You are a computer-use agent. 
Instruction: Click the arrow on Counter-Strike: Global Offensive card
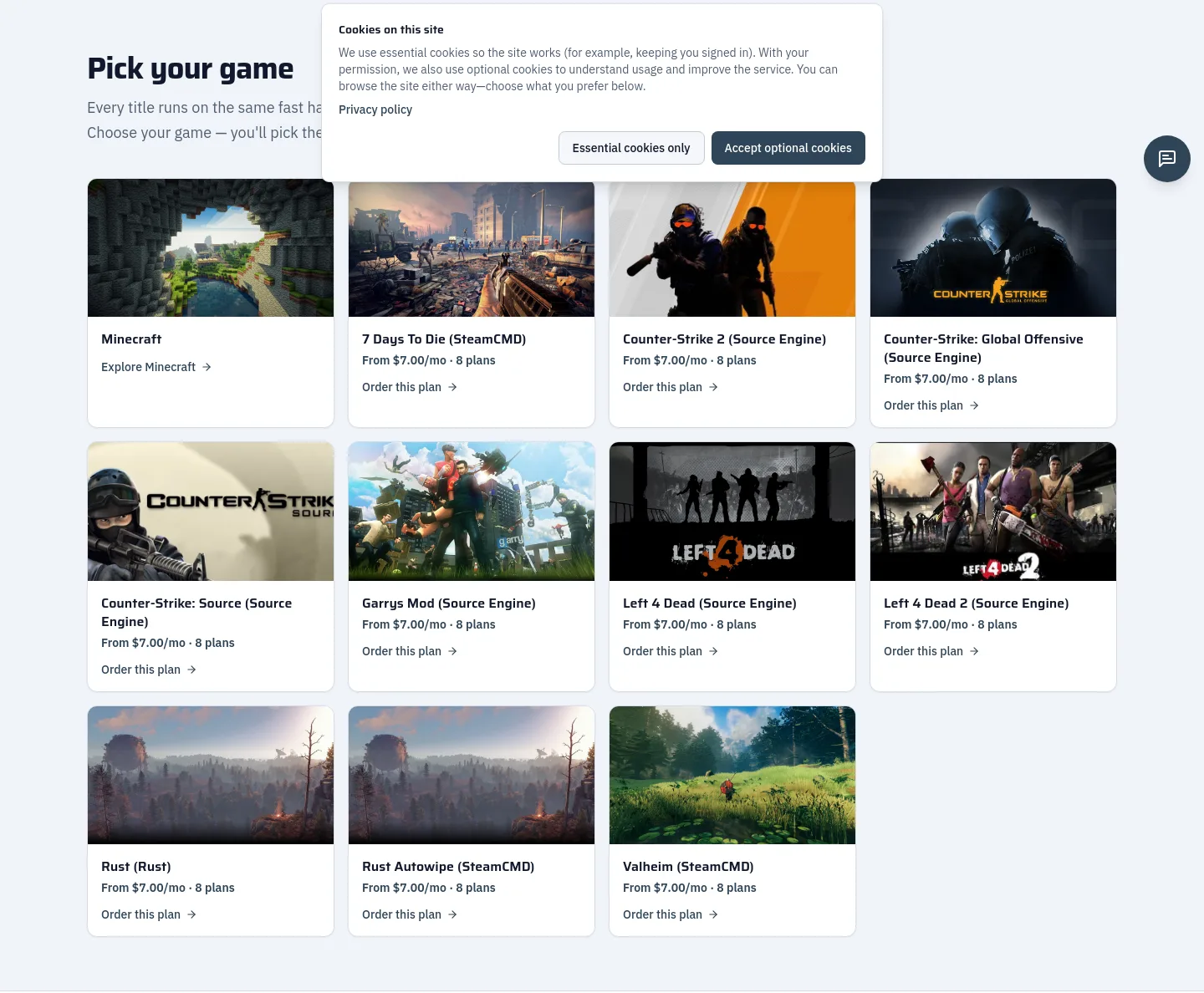[974, 405]
